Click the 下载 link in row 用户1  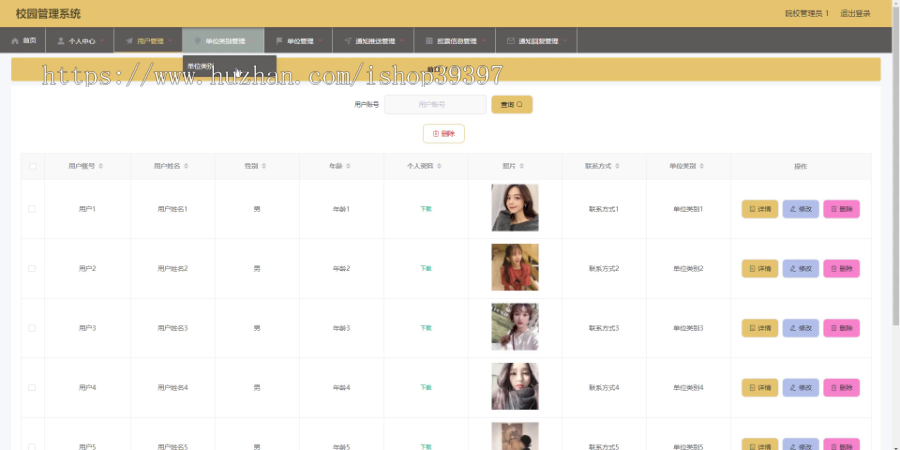426,209
